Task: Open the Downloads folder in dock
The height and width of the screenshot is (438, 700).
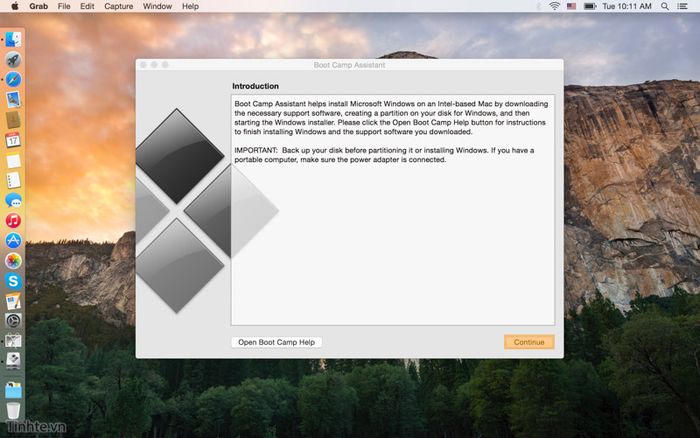Action: click(x=13, y=390)
